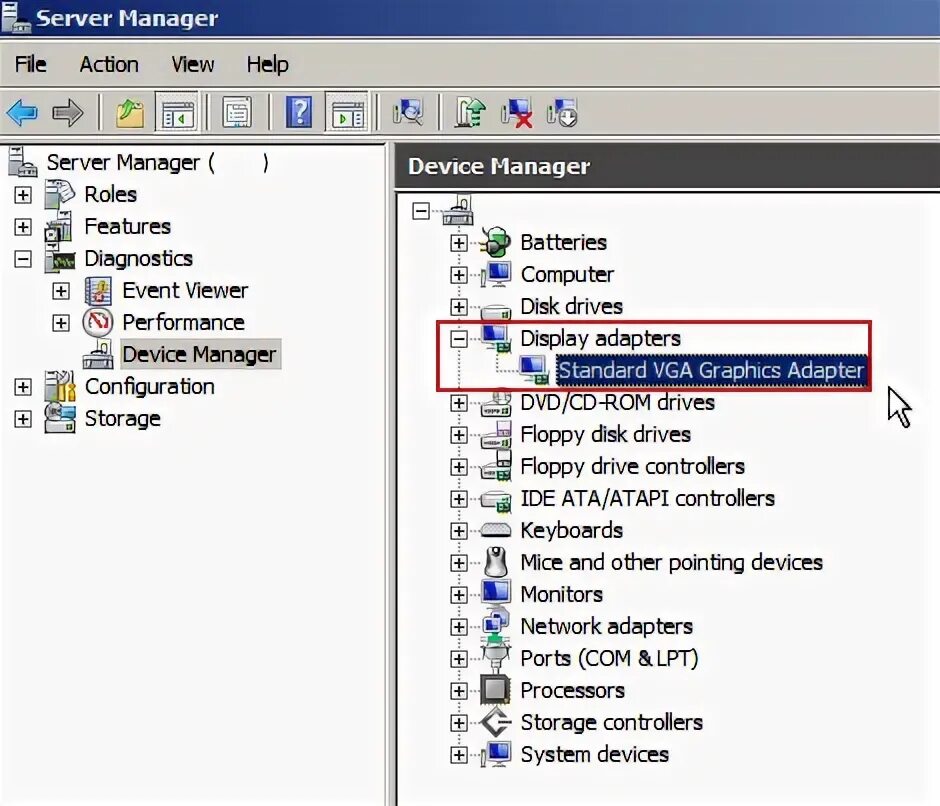This screenshot has height=806, width=940.
Task: Click the blue Back arrow toolbar button
Action: (22, 112)
